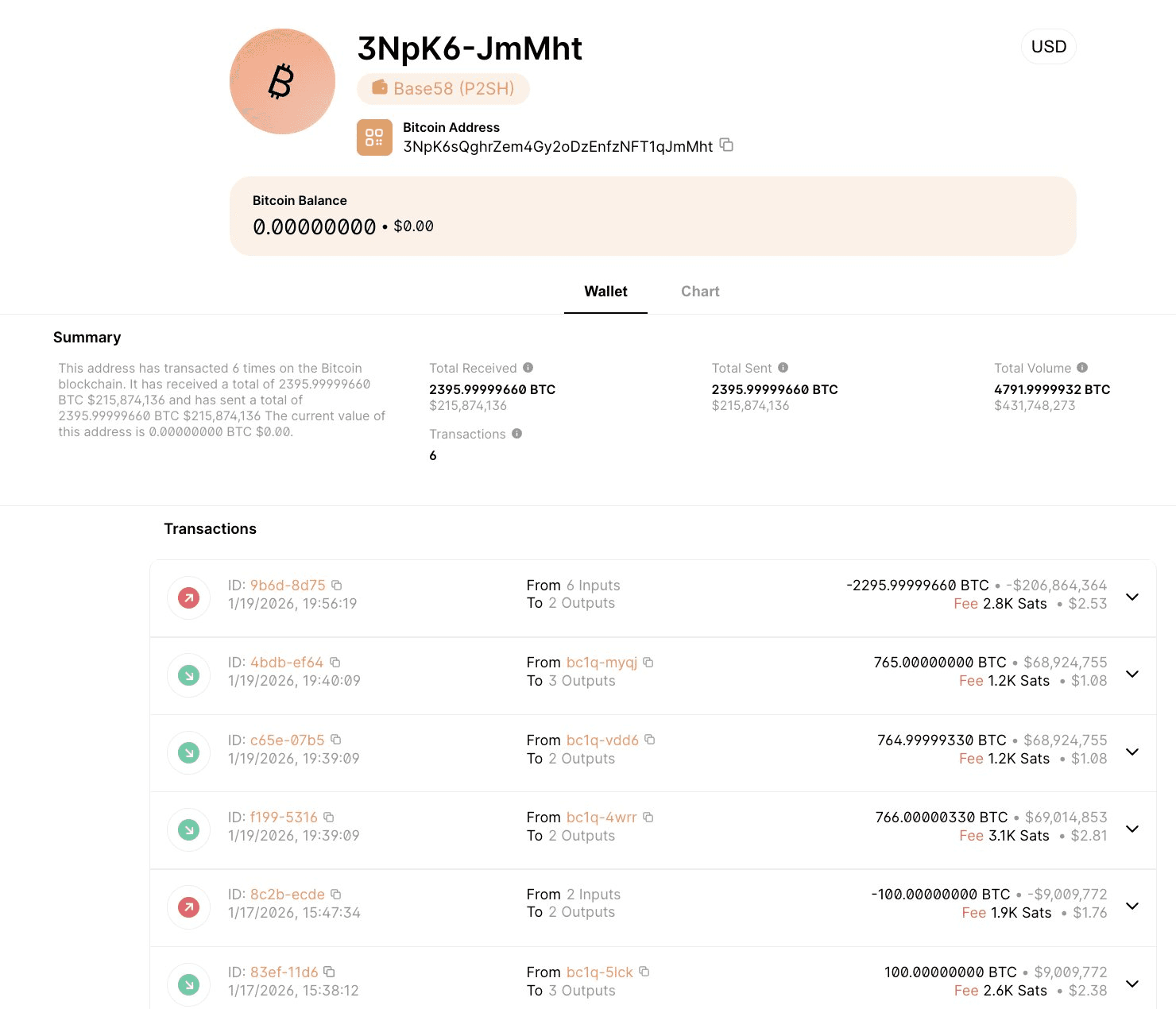The width and height of the screenshot is (1176, 1009).
Task: Copy the Bitcoin address 3NpK6sQghrZem4Gy2oDzEnfzNFT1qJmMht
Action: click(725, 145)
